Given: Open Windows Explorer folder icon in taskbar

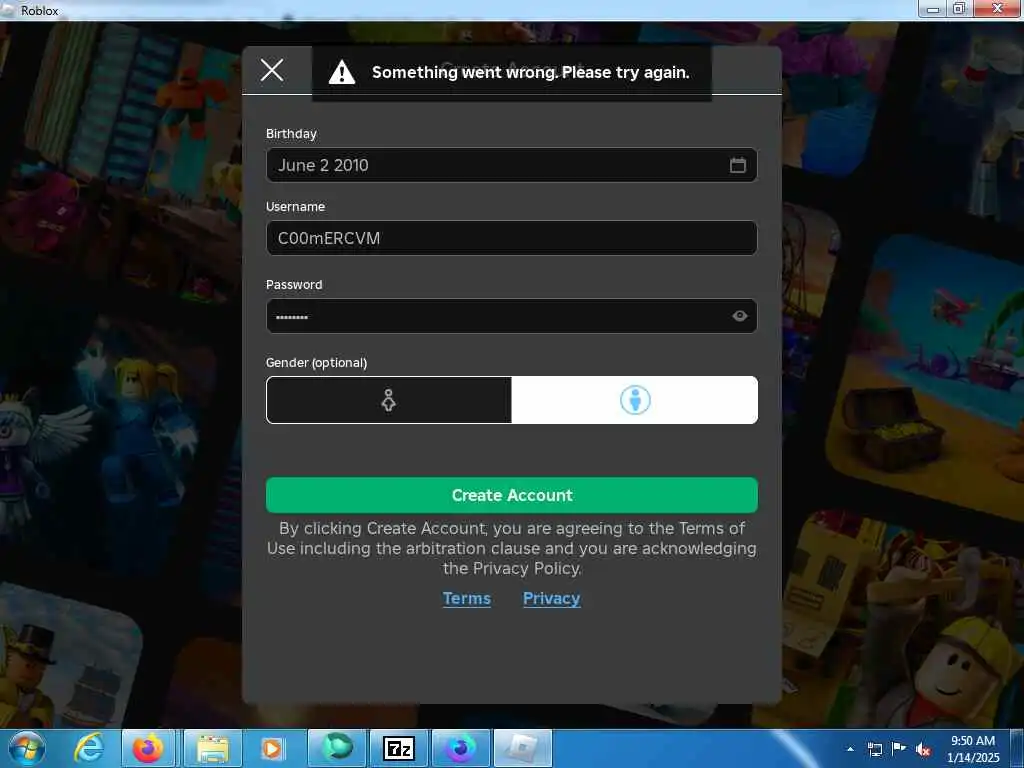Looking at the screenshot, I should pos(213,748).
